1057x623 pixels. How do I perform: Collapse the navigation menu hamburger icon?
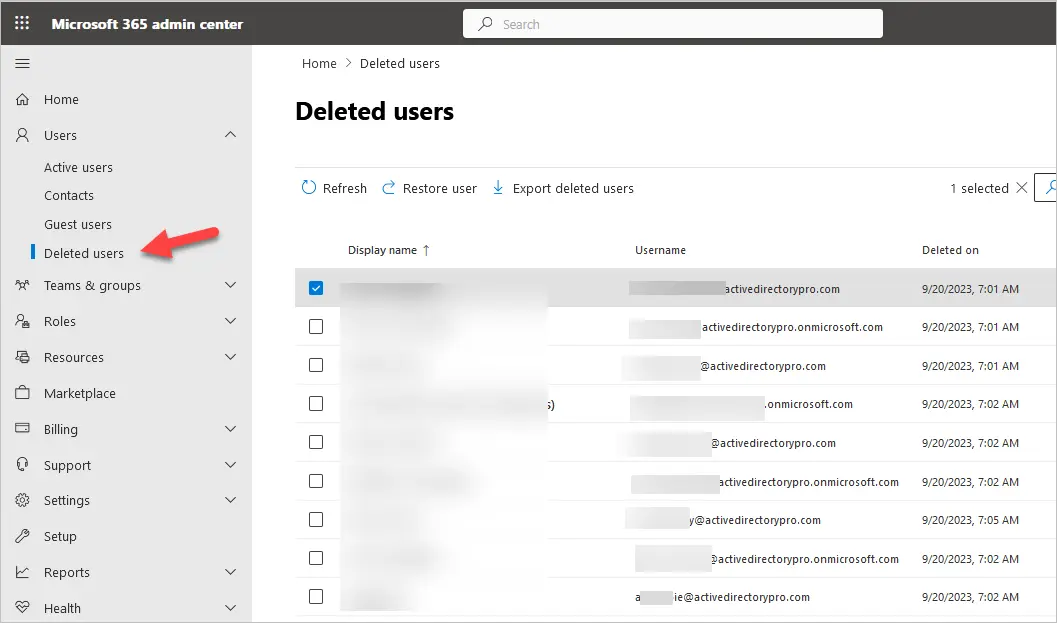(22, 63)
